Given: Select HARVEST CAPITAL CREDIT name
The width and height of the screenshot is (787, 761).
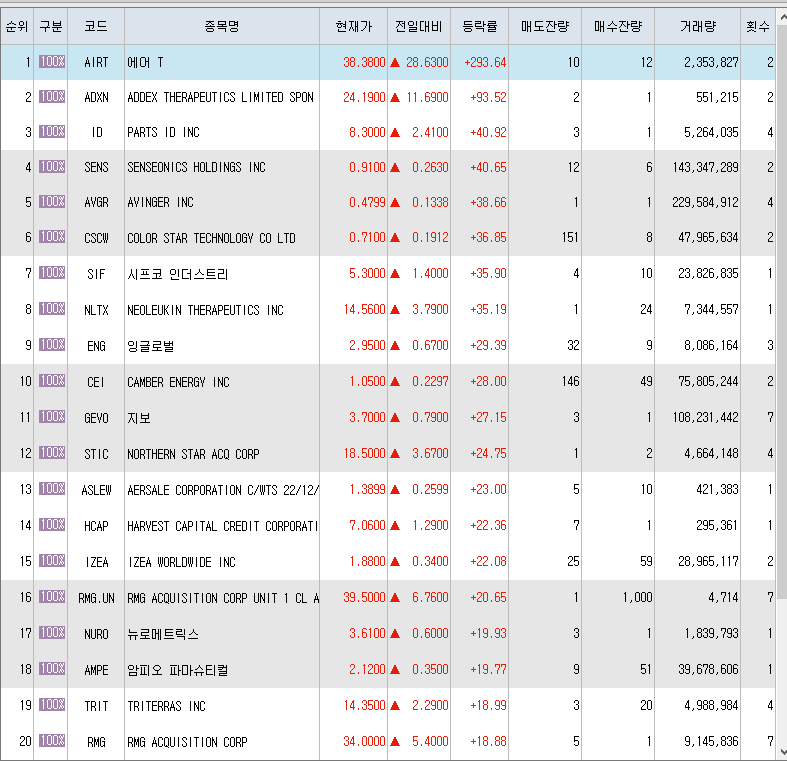Looking at the screenshot, I should [x=223, y=526].
